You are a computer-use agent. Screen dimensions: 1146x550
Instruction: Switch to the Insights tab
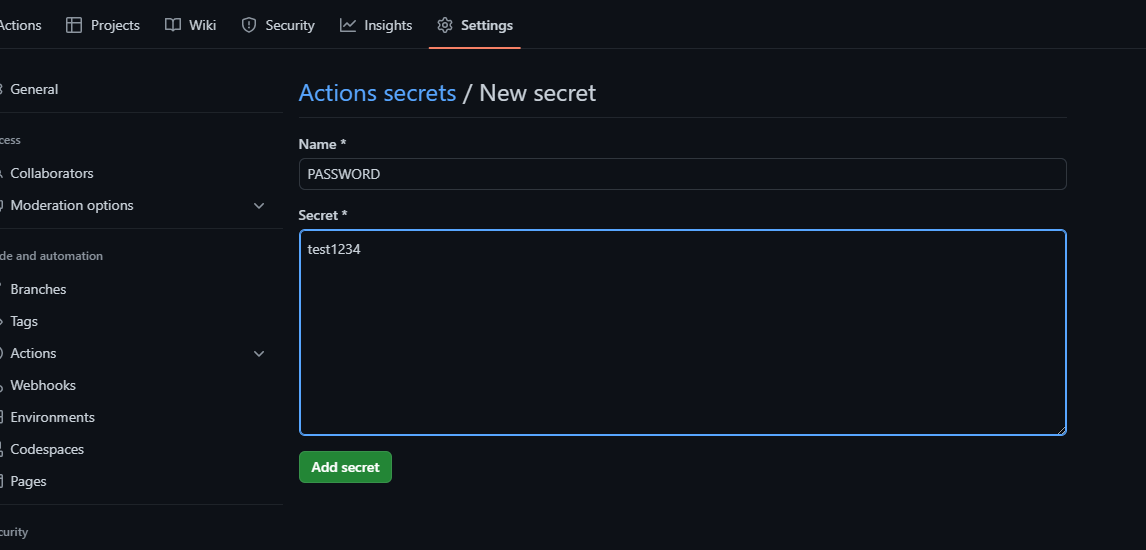click(376, 25)
